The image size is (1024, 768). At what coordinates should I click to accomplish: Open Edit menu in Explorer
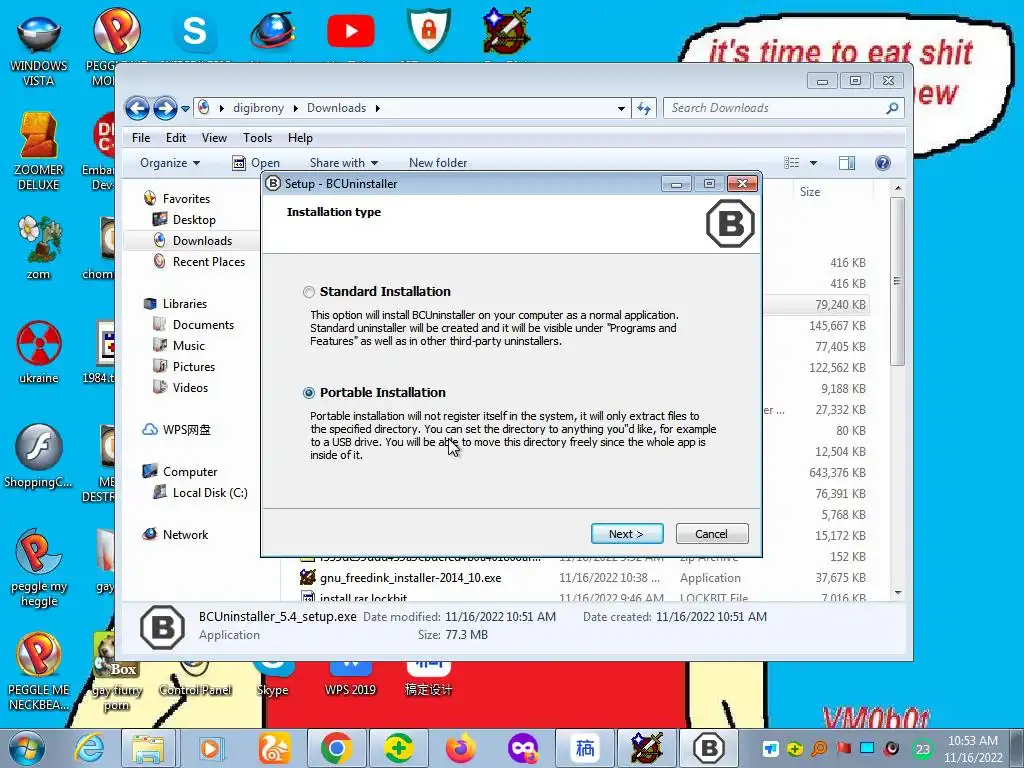(176, 138)
